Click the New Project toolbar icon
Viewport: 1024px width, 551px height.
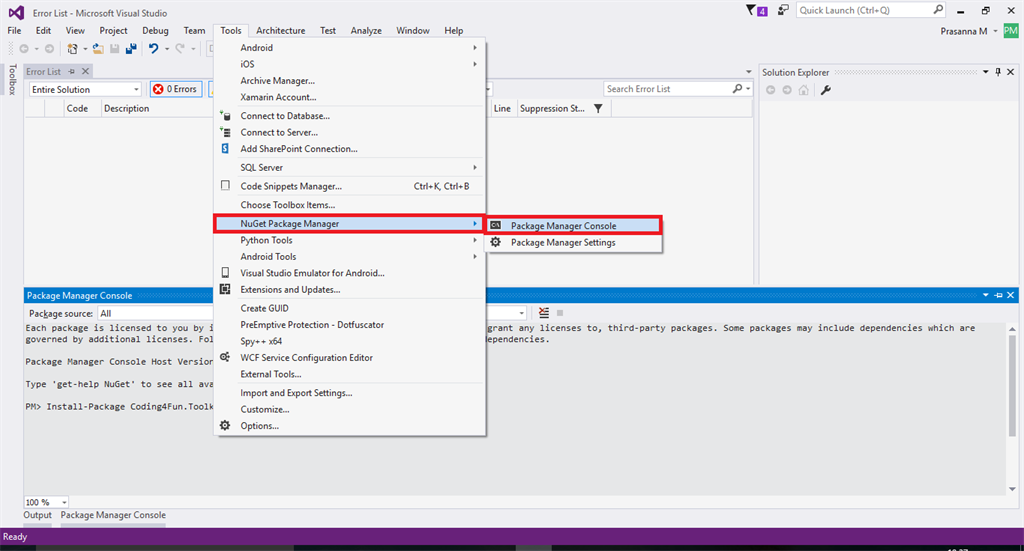(x=72, y=48)
